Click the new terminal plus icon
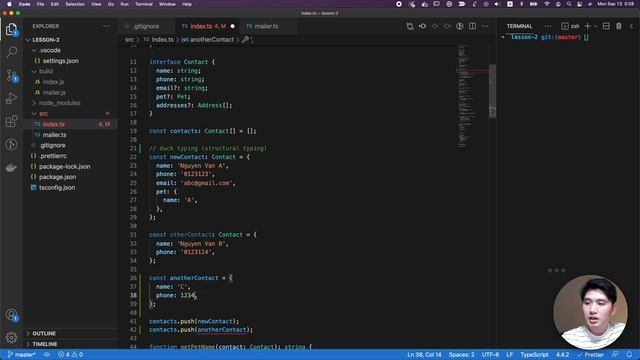The width and height of the screenshot is (640, 360). click(588, 26)
